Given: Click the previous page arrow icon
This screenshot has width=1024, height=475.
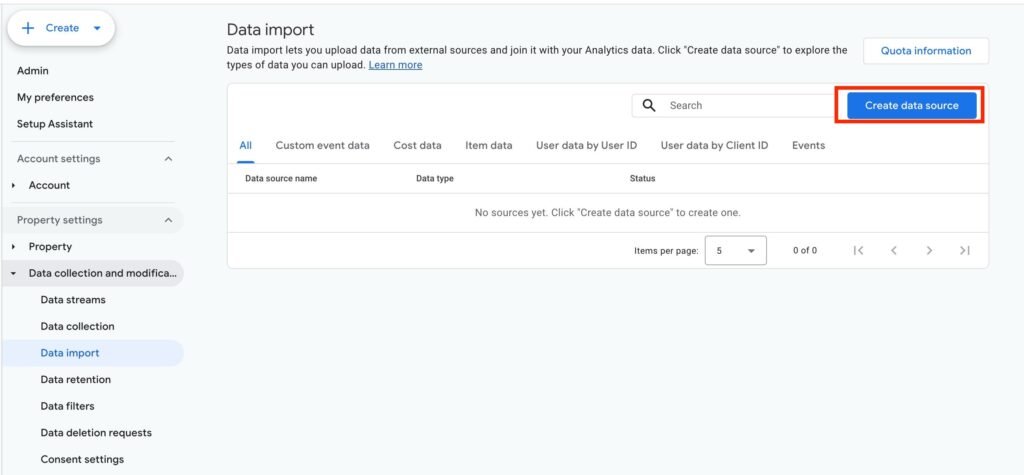Looking at the screenshot, I should [x=894, y=250].
